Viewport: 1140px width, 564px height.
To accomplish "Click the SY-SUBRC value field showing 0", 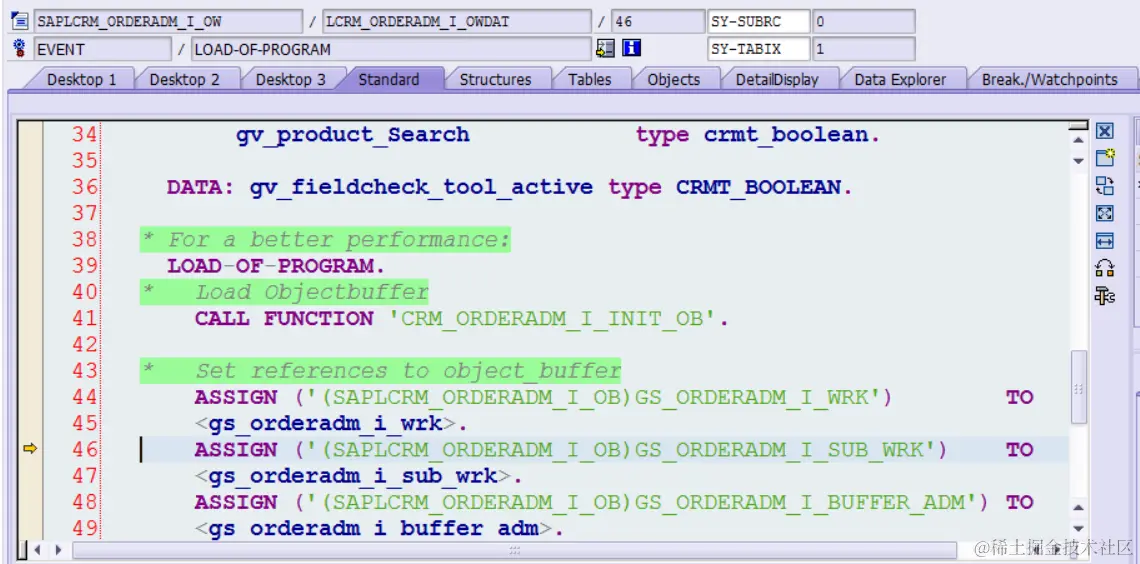I will pyautogui.click(x=863, y=22).
